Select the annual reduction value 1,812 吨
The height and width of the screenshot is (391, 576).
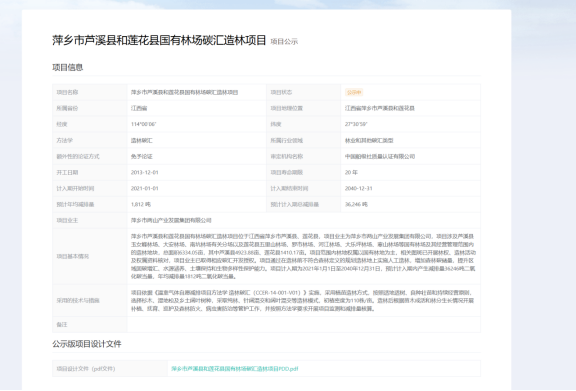point(141,204)
